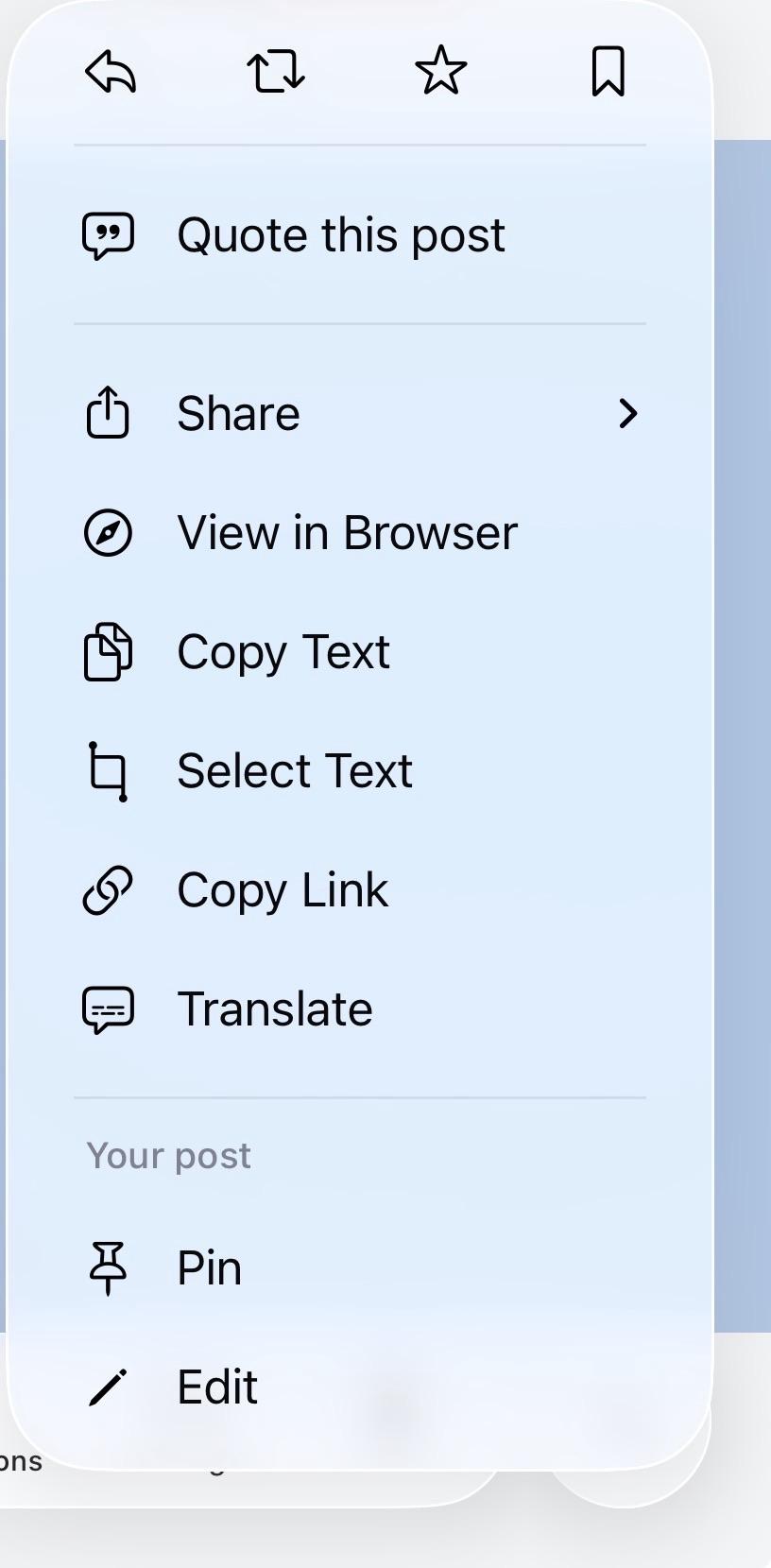This screenshot has width=771, height=1568.
Task: Click the Share upload icon
Action: coord(108,413)
